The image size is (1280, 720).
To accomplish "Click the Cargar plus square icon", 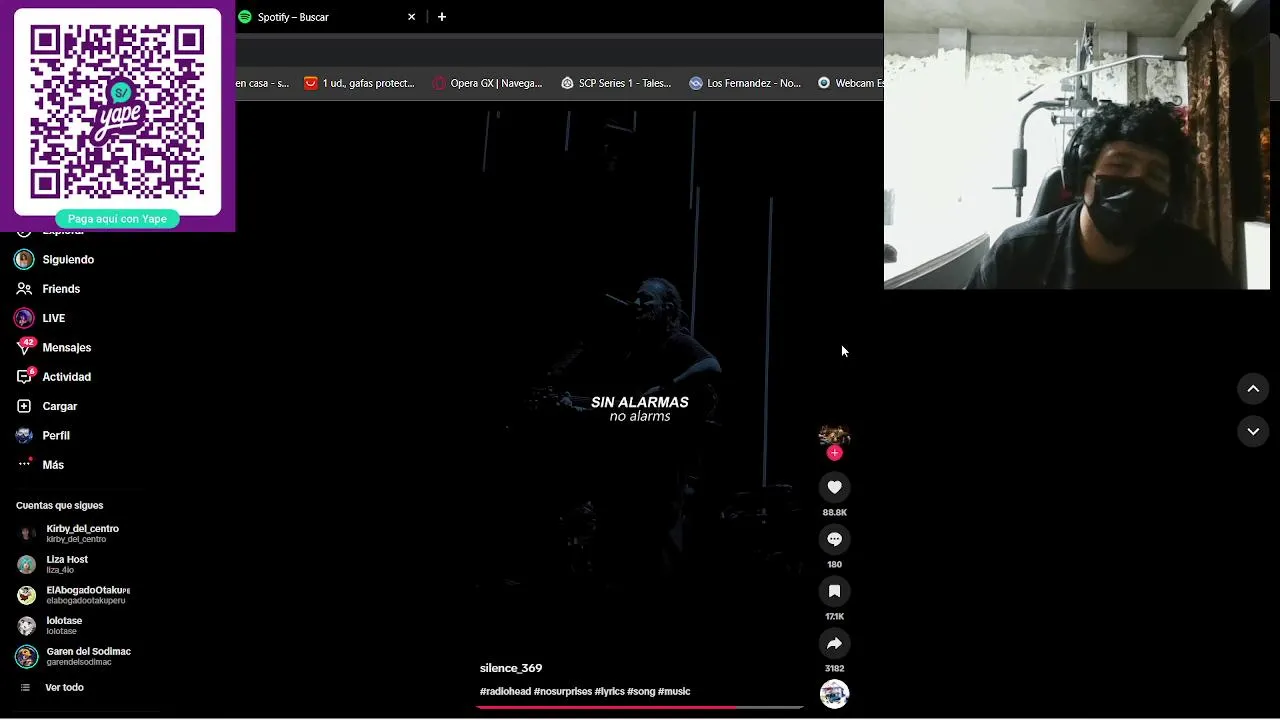I will tap(24, 406).
